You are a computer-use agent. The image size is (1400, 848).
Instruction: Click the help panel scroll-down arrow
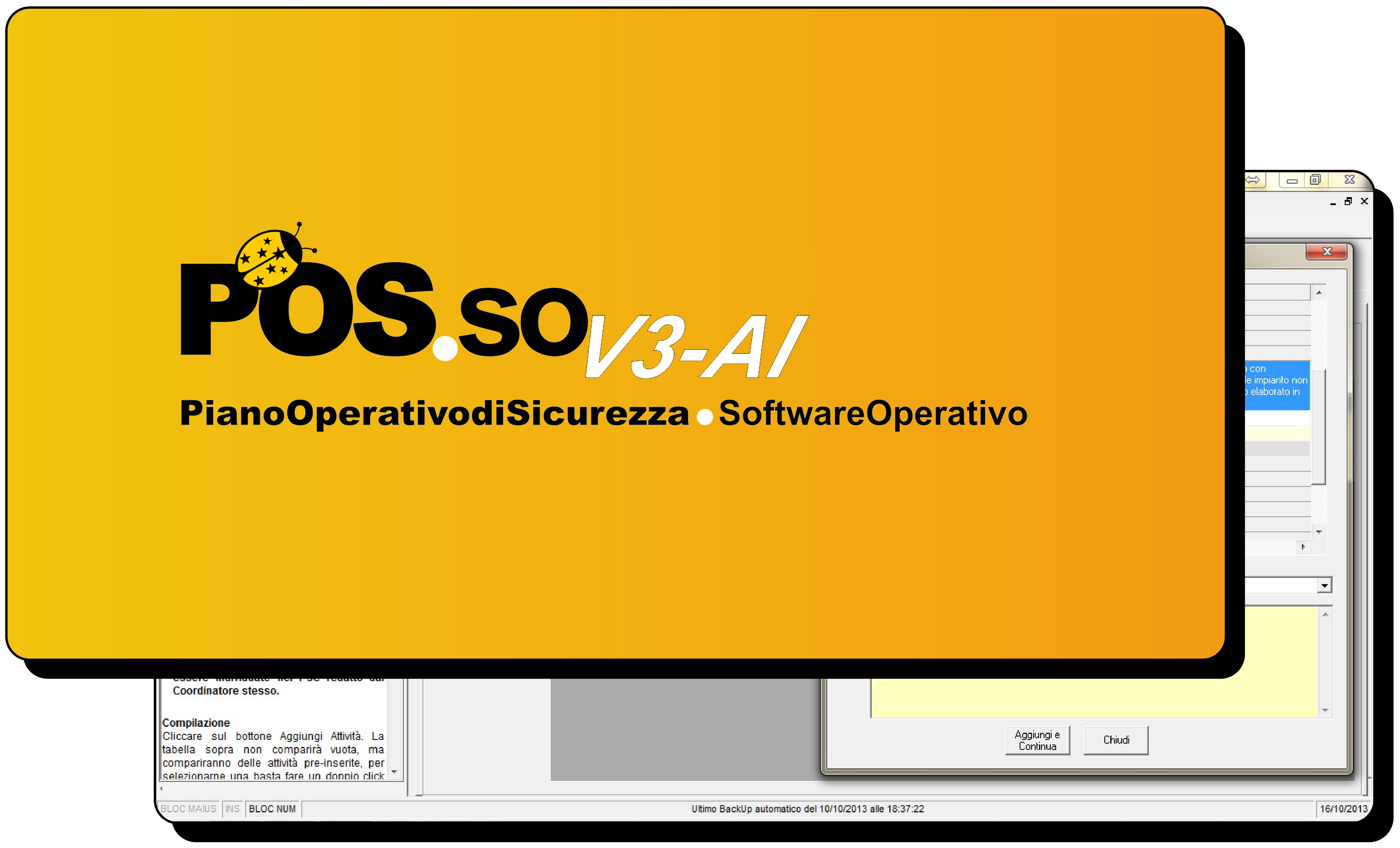point(394,772)
